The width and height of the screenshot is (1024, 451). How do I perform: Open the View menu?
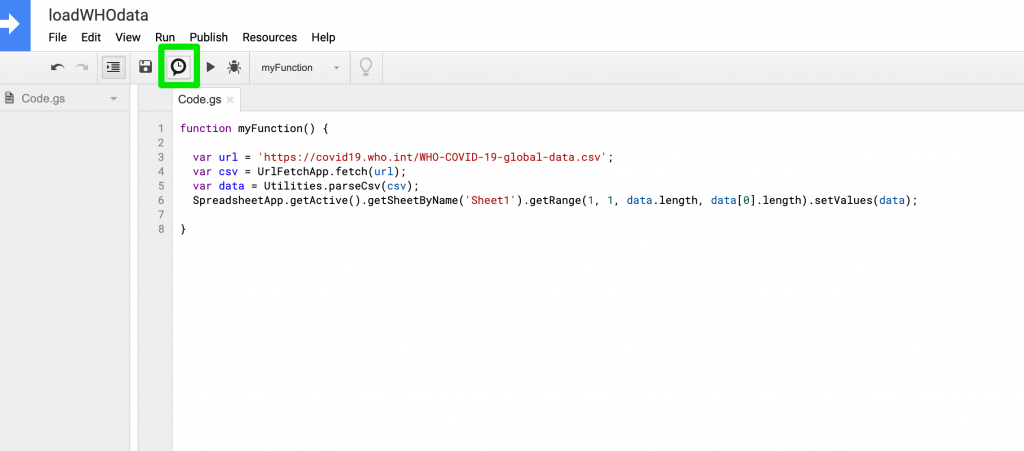click(x=128, y=37)
